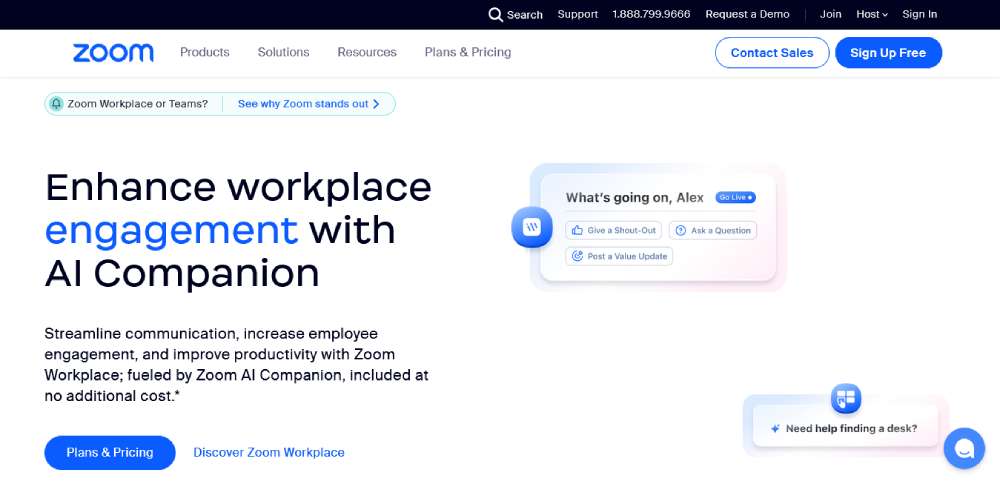Click the Go Live badge
The image size is (1000, 484).
(x=735, y=198)
